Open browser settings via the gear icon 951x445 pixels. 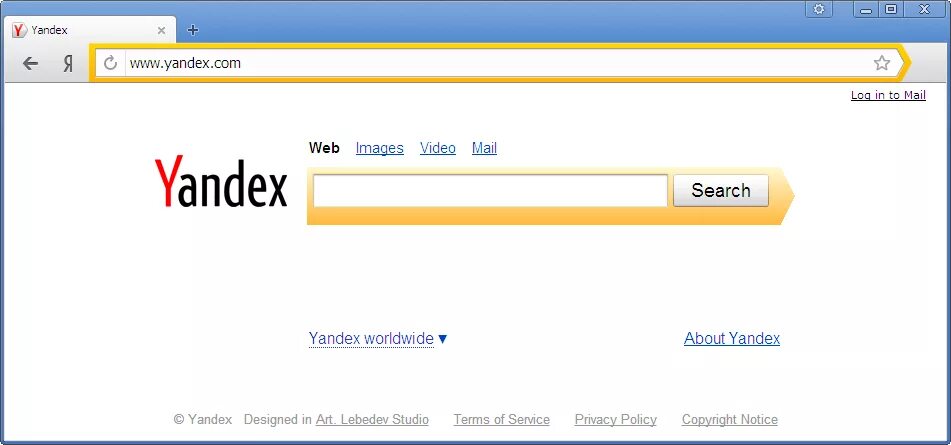click(819, 8)
